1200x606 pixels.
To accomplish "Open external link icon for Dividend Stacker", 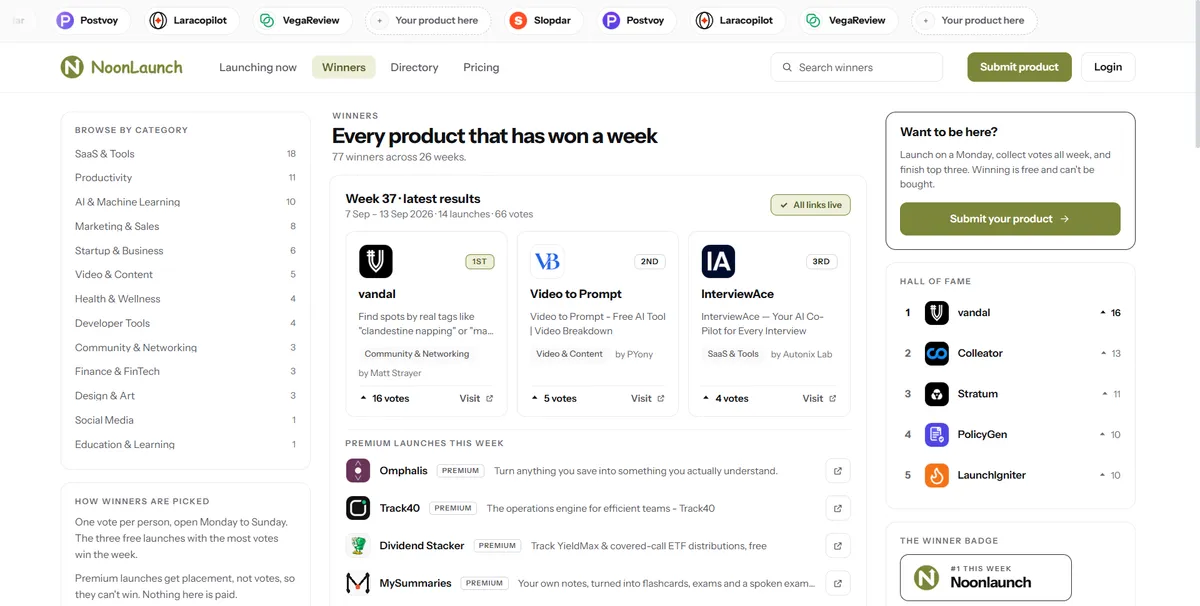I will [838, 546].
